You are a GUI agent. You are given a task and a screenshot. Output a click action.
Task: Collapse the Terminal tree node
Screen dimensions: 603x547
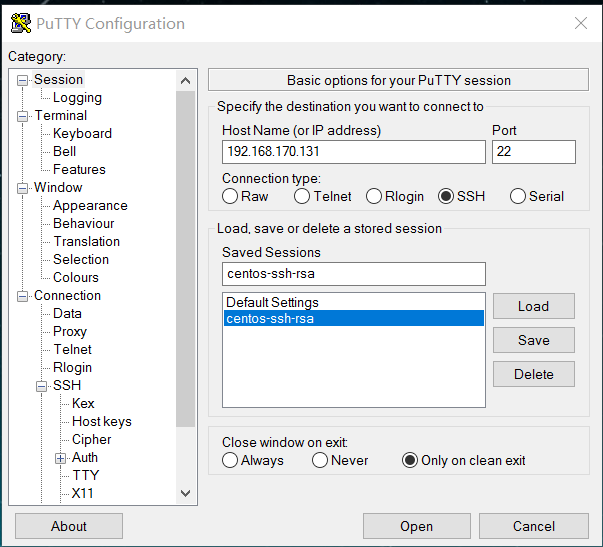(x=23, y=116)
